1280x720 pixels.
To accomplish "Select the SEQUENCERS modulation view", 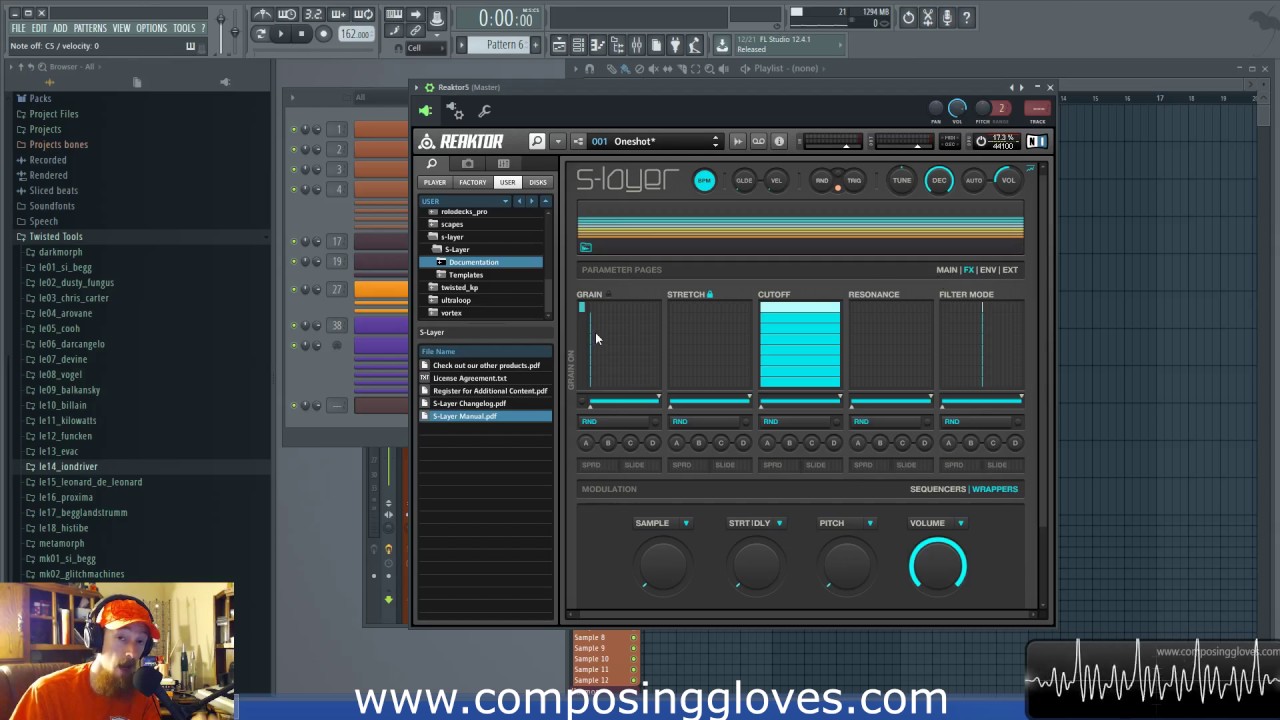I will click(938, 489).
